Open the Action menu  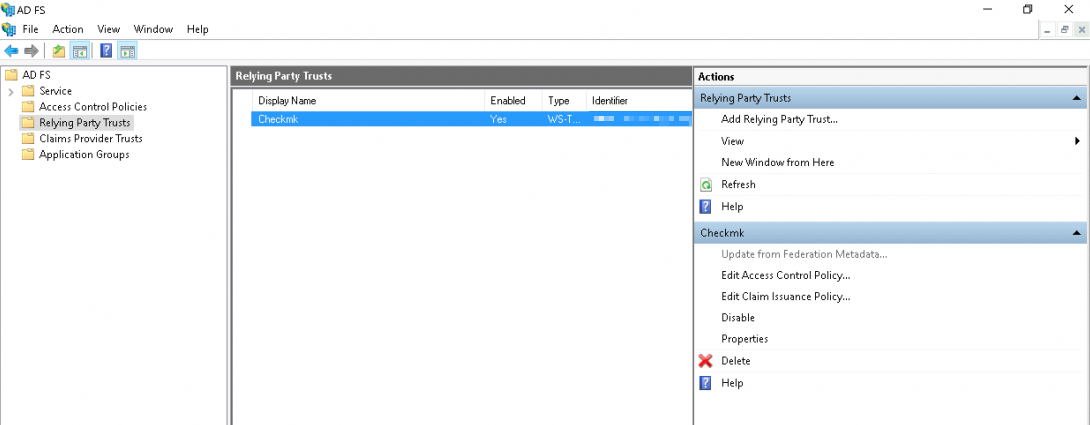point(68,29)
